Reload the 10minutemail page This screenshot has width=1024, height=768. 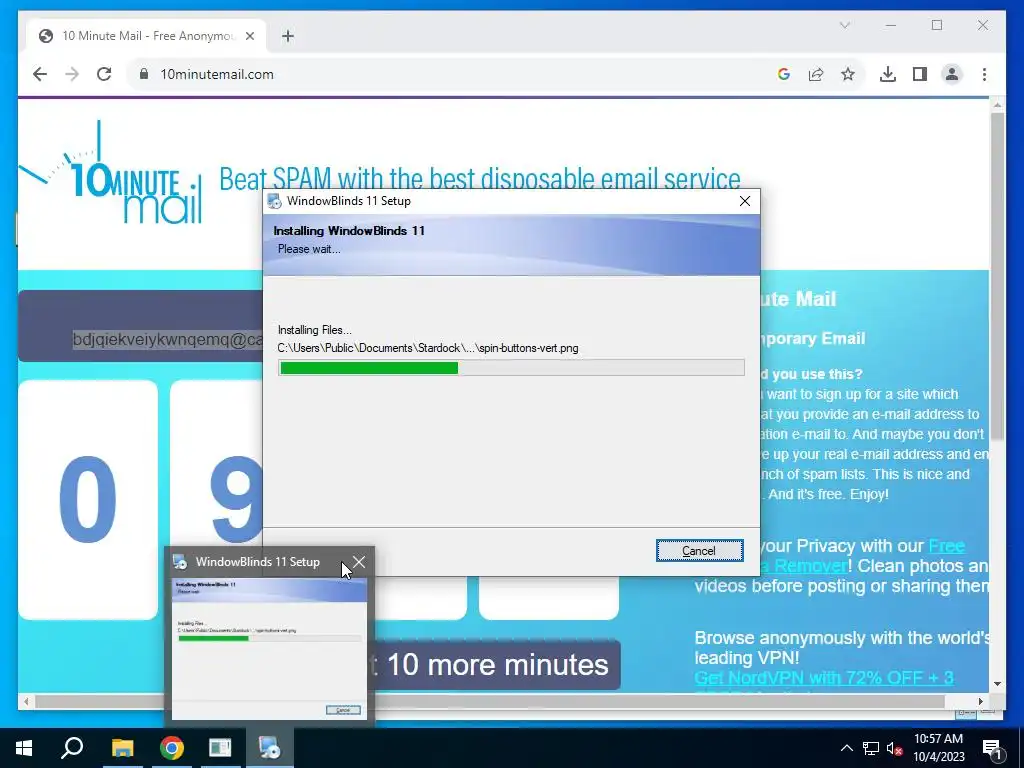point(104,74)
